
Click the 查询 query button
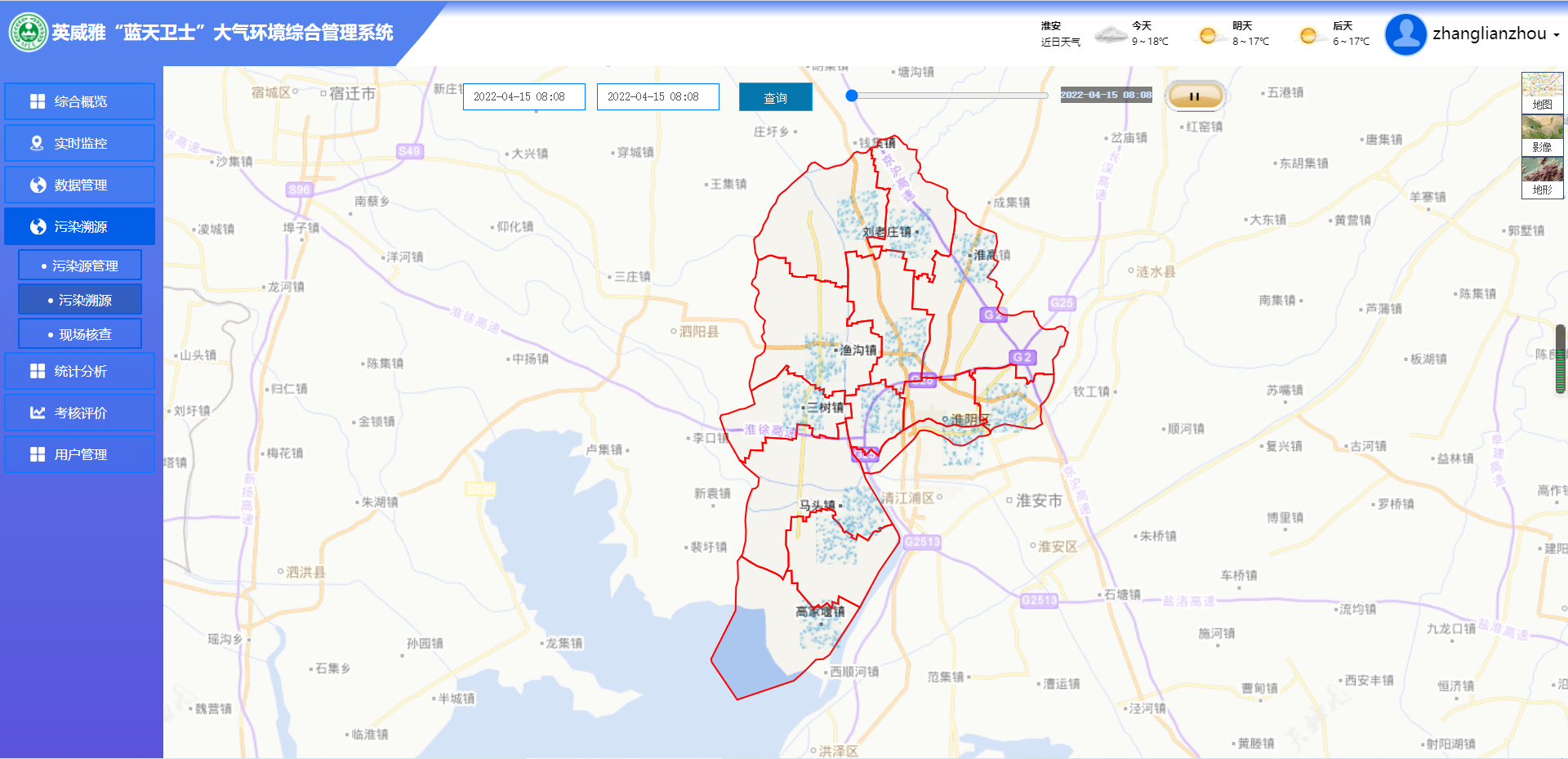click(775, 97)
